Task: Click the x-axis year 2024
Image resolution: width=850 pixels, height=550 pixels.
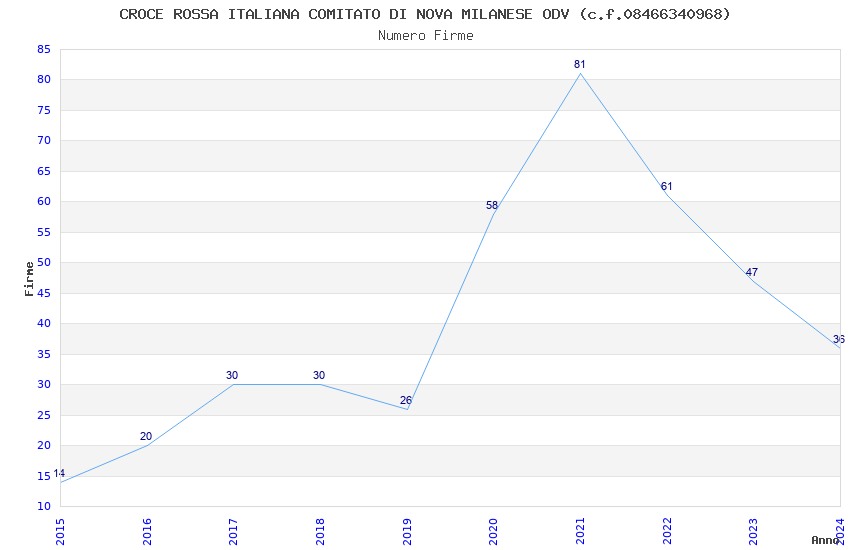Action: [x=840, y=532]
